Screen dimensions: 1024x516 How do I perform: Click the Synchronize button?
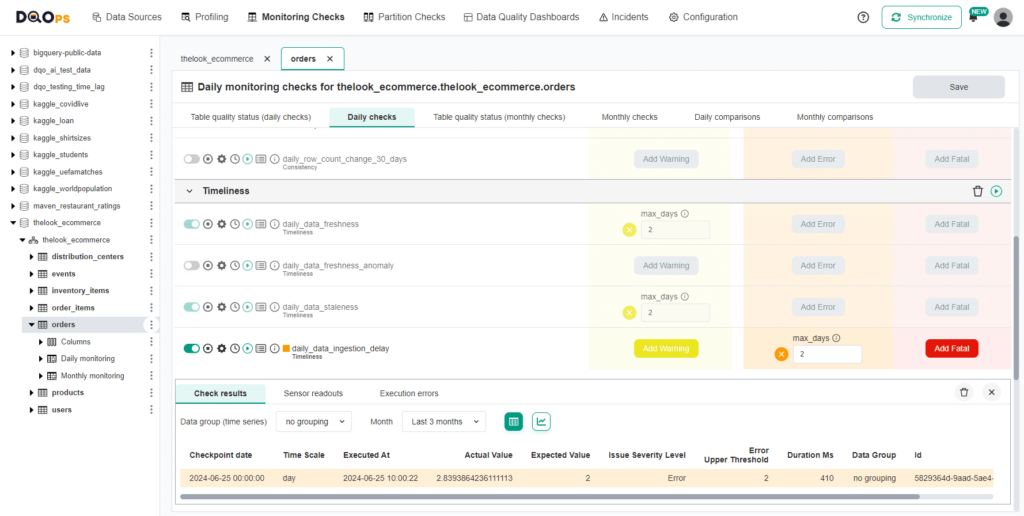click(x=921, y=18)
